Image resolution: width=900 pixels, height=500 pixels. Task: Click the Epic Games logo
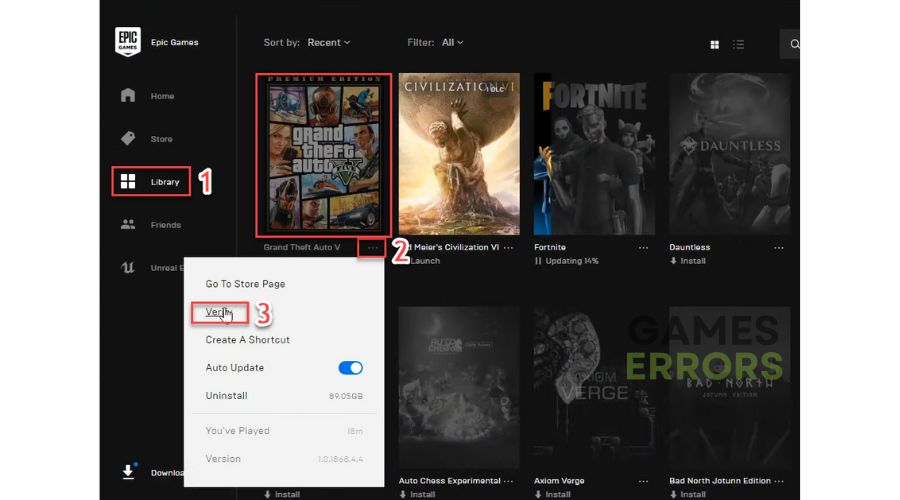point(127,42)
